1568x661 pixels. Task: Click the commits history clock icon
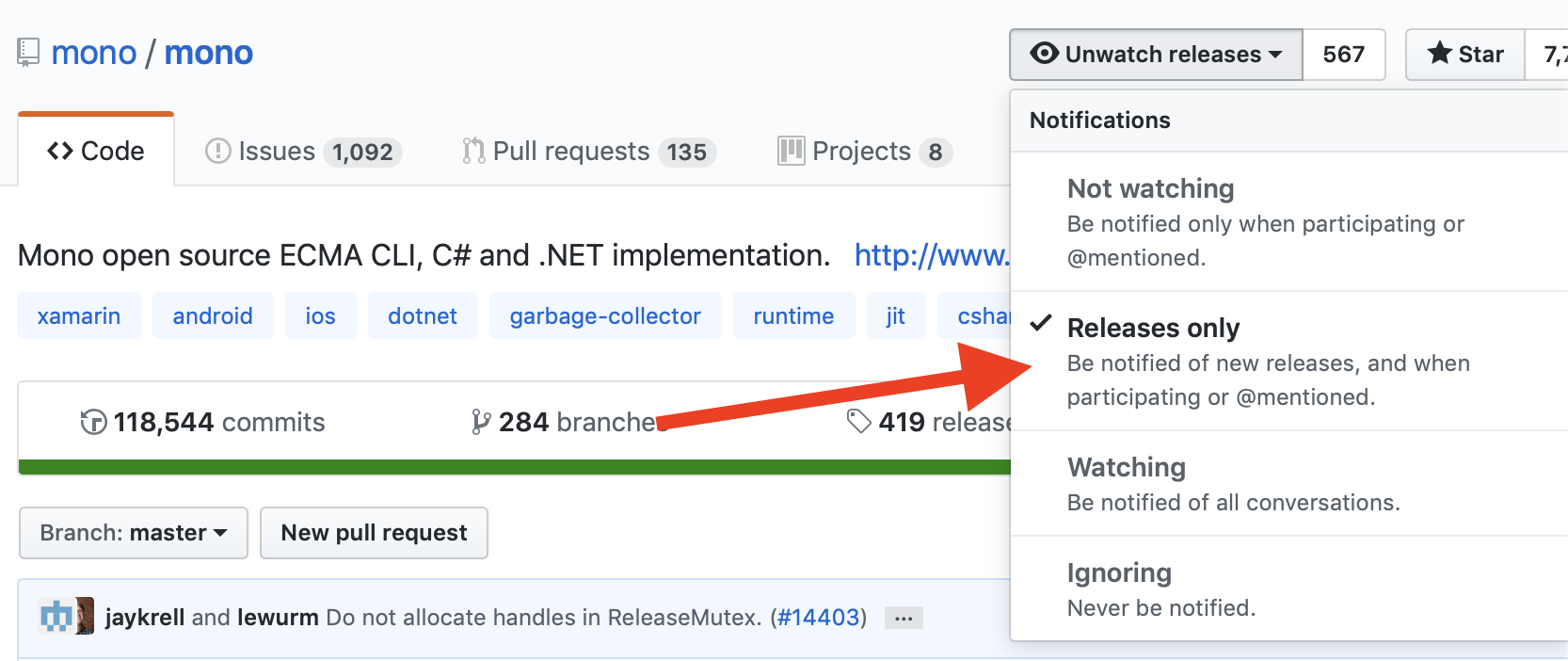click(93, 422)
